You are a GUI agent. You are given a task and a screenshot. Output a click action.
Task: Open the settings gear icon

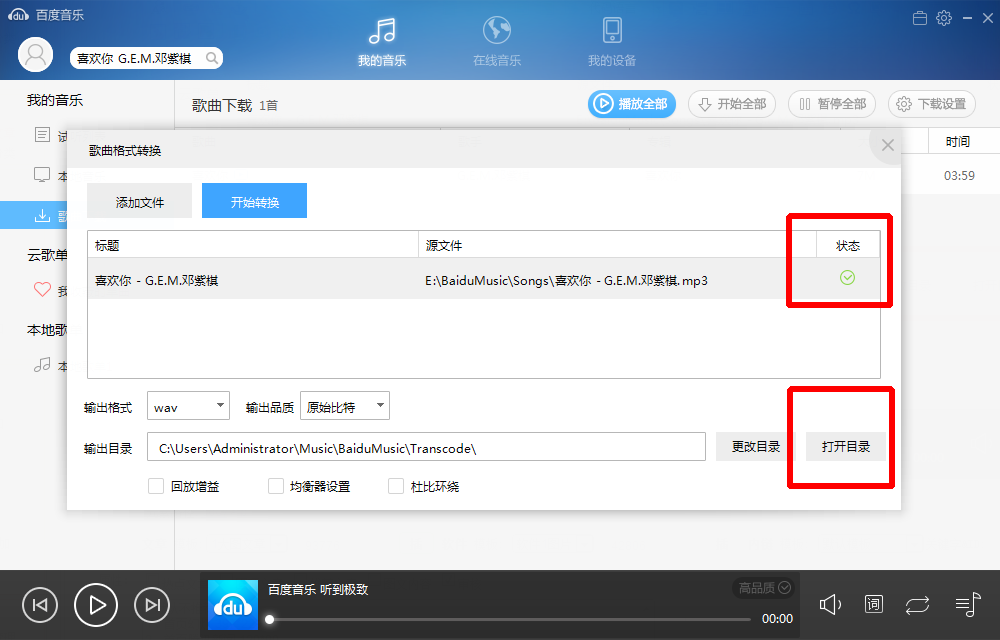click(942, 17)
